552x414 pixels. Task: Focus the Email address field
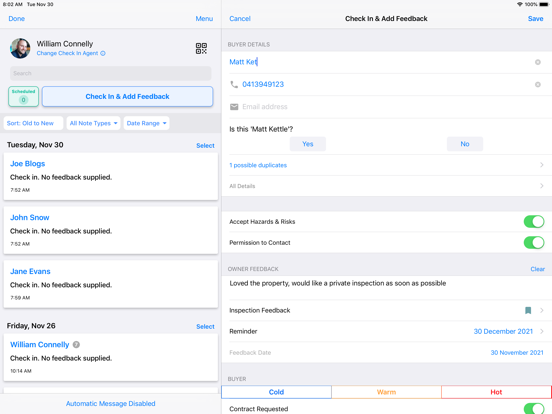[x=387, y=107]
